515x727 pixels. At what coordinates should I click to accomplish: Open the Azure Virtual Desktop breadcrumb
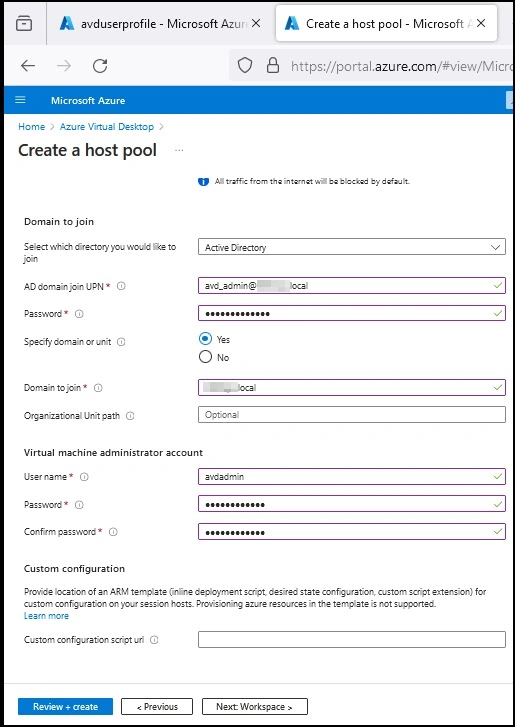coord(107,127)
